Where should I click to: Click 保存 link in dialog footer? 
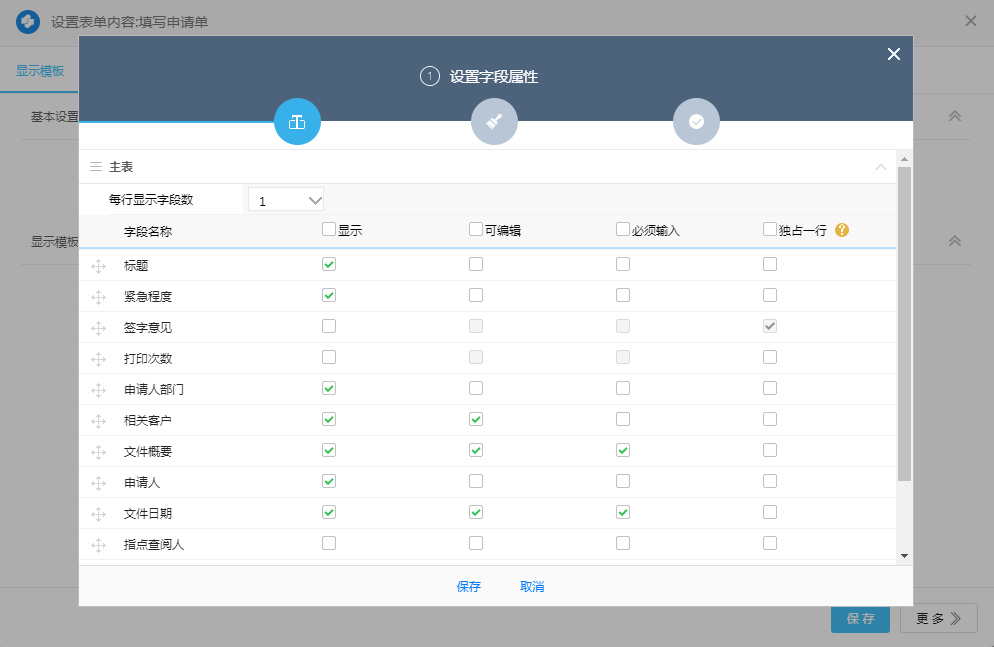[x=469, y=587]
